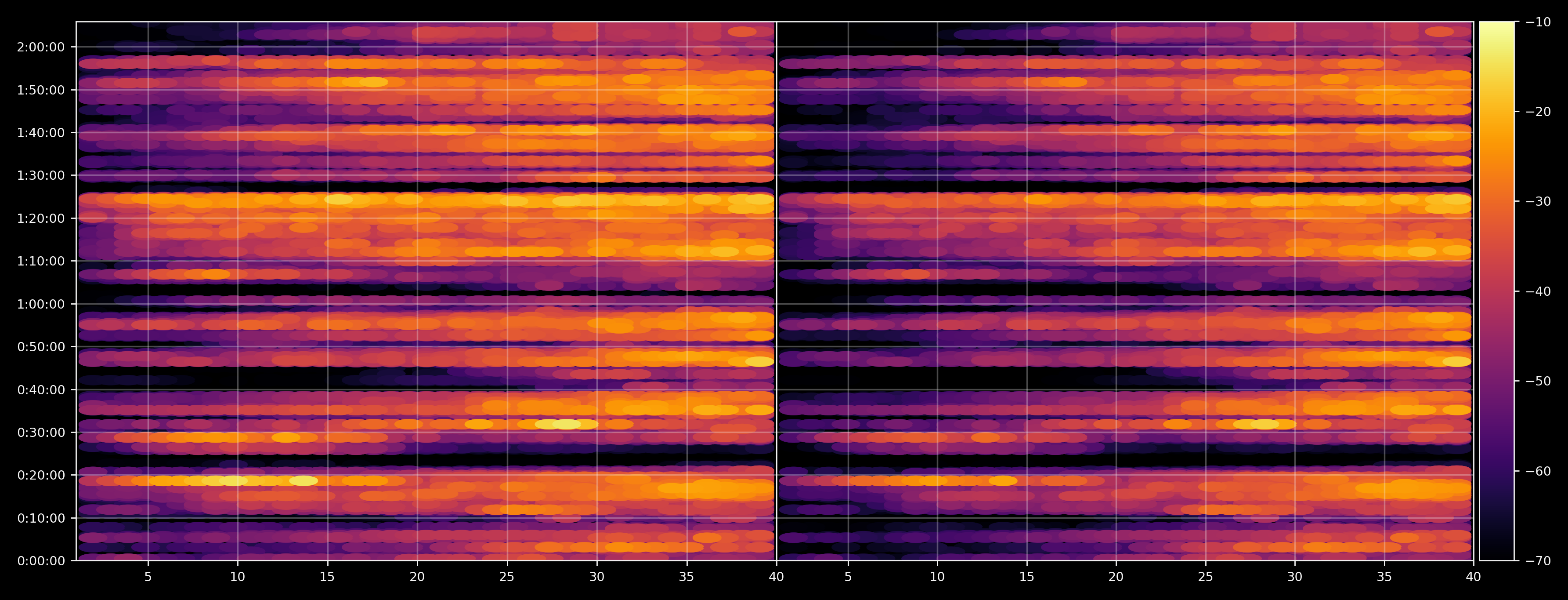
Task: Select the 0:20:00 time label
Action: [x=41, y=475]
